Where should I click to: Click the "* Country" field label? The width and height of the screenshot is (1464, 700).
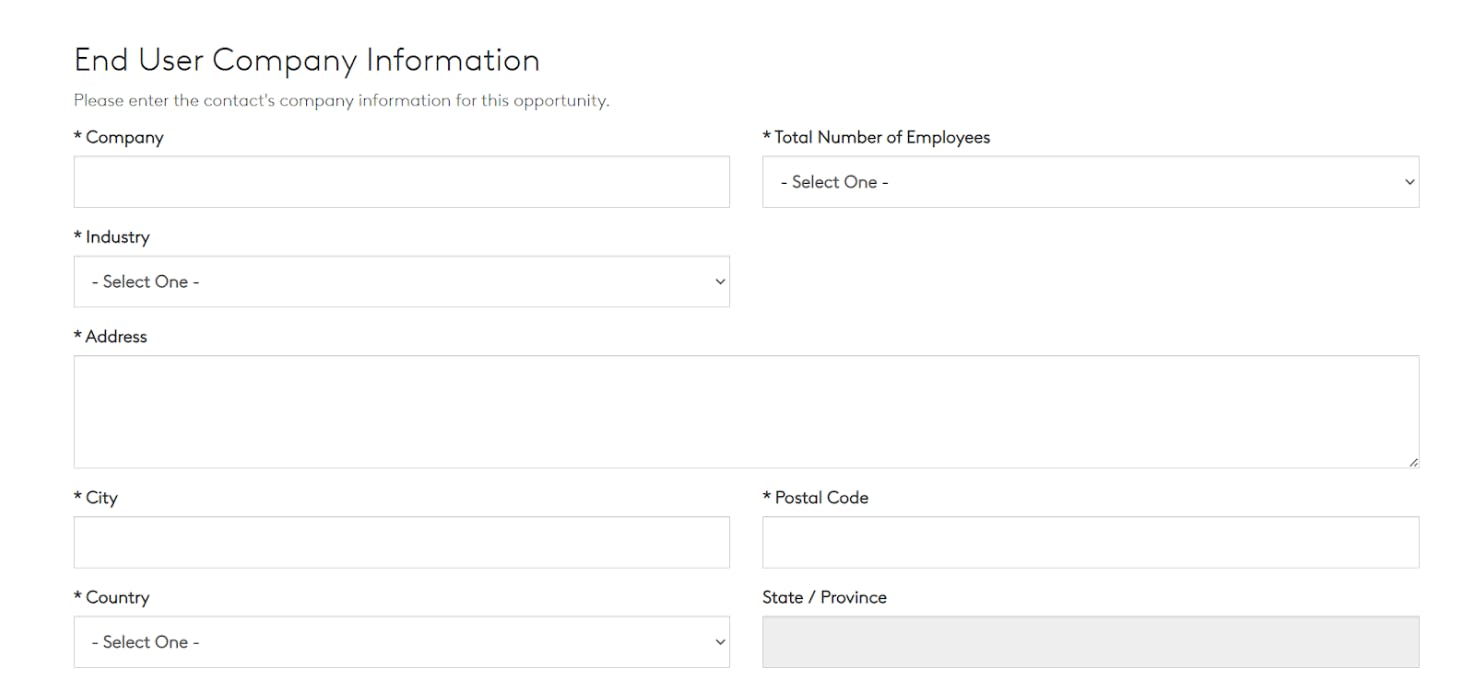(112, 598)
